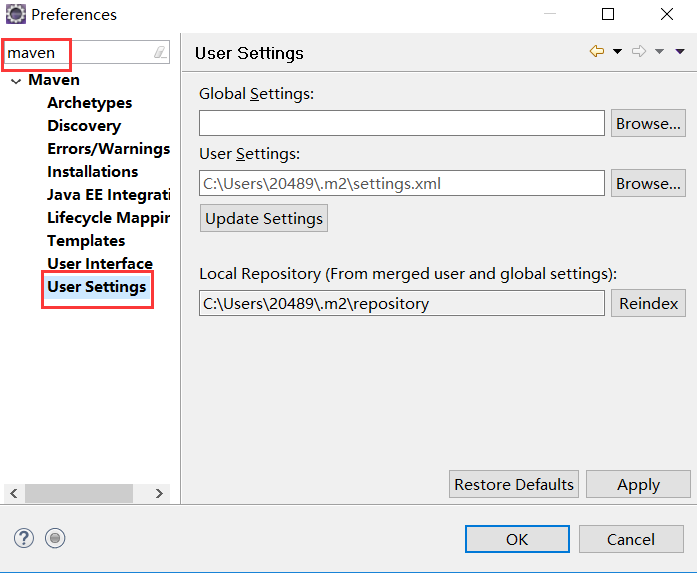Open the Help question mark icon
Viewport: 697px width, 573px height.
24,538
